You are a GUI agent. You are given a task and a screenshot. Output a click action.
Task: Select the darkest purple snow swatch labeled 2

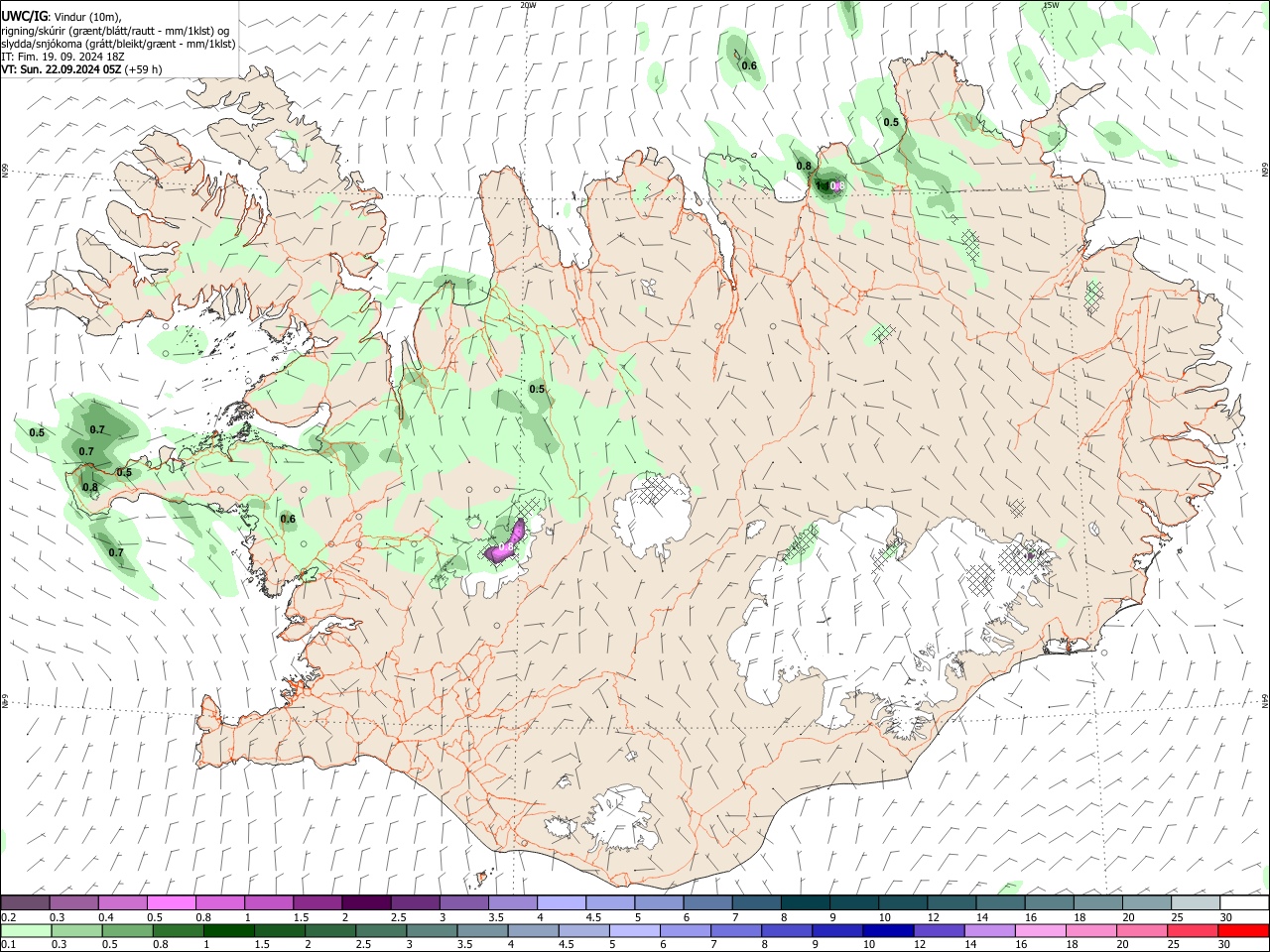pos(366,902)
